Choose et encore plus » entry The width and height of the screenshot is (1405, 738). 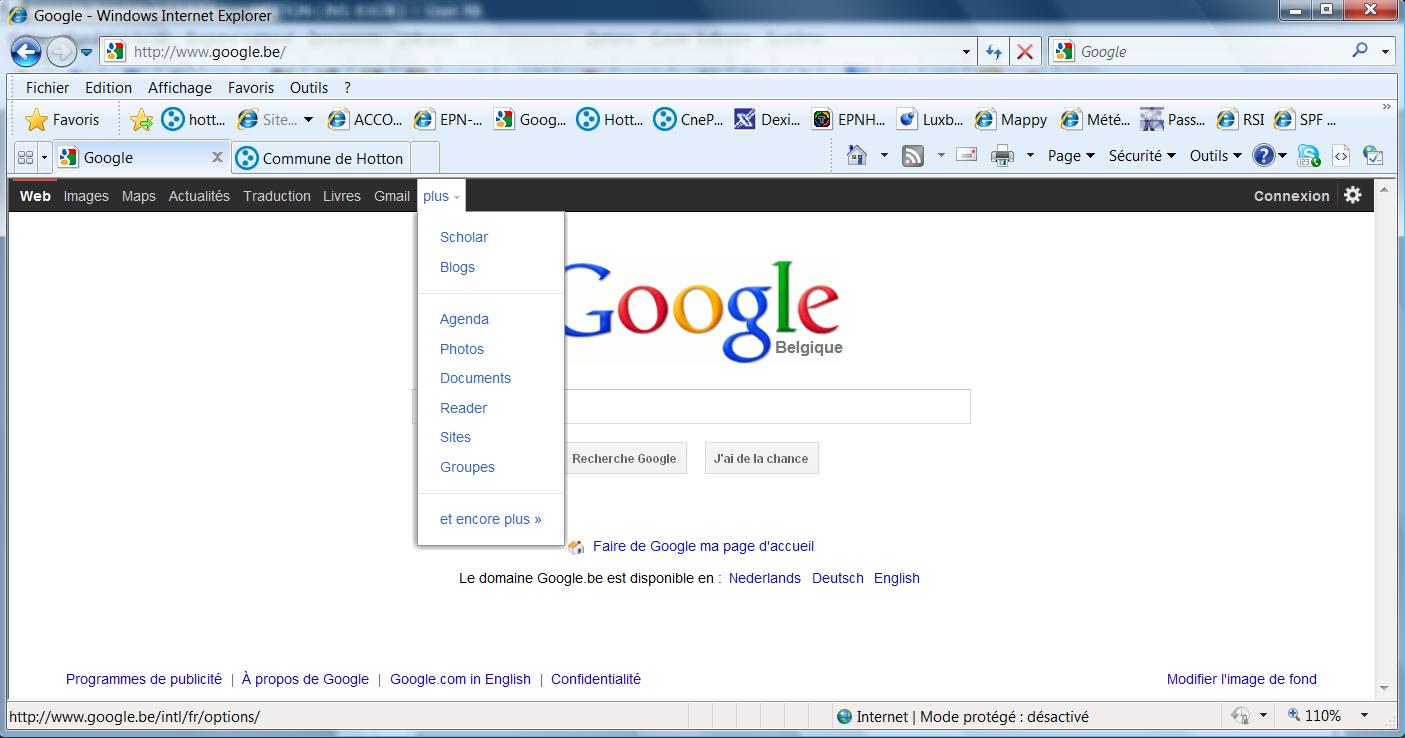[x=491, y=519]
